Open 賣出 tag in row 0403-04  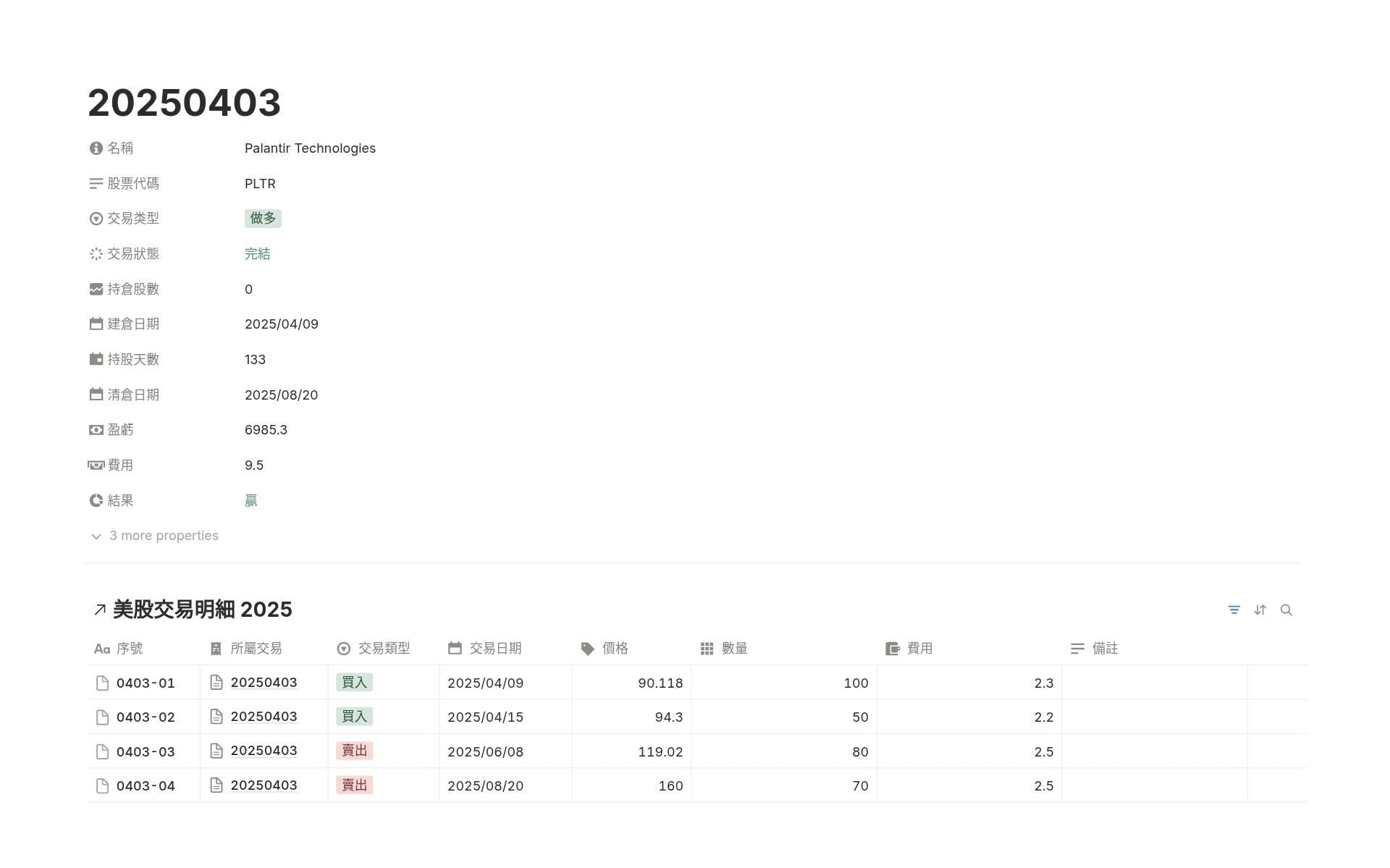click(x=355, y=785)
